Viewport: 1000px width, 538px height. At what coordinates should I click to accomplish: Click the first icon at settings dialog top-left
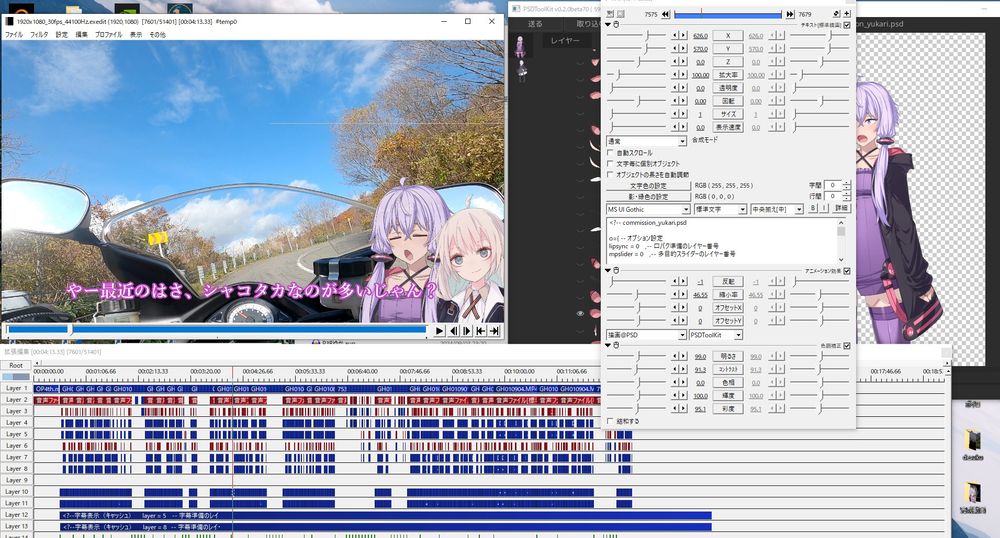tap(610, 13)
